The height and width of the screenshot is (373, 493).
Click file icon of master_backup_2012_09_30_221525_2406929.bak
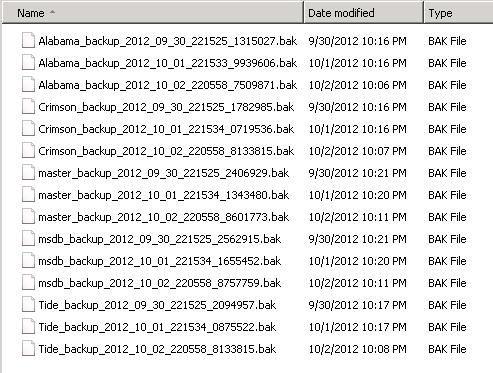tap(28, 173)
